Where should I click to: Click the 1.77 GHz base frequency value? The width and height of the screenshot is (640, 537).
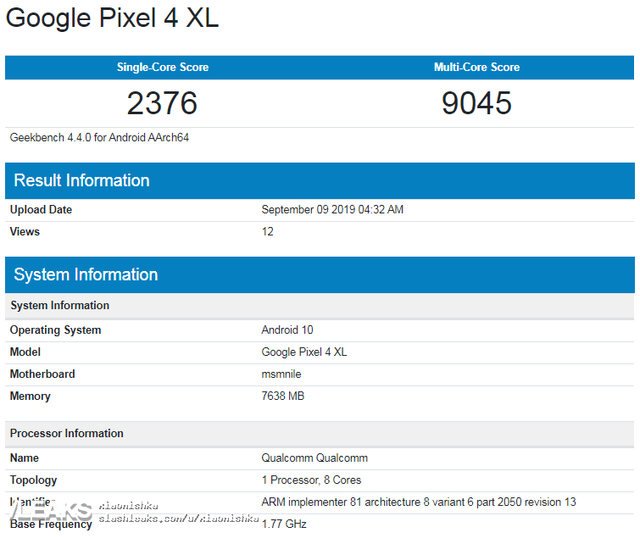[284, 524]
